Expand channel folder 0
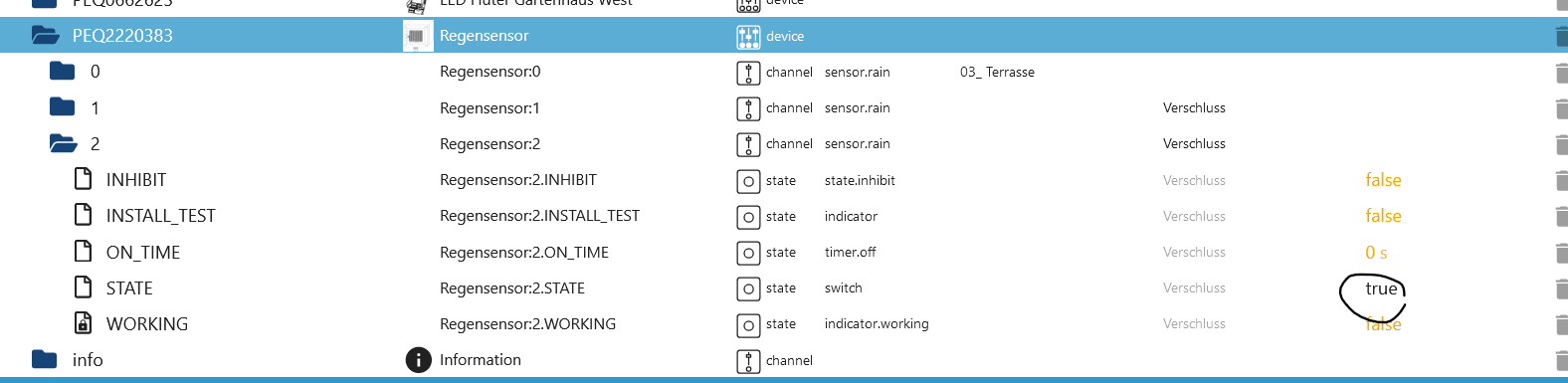 point(63,71)
